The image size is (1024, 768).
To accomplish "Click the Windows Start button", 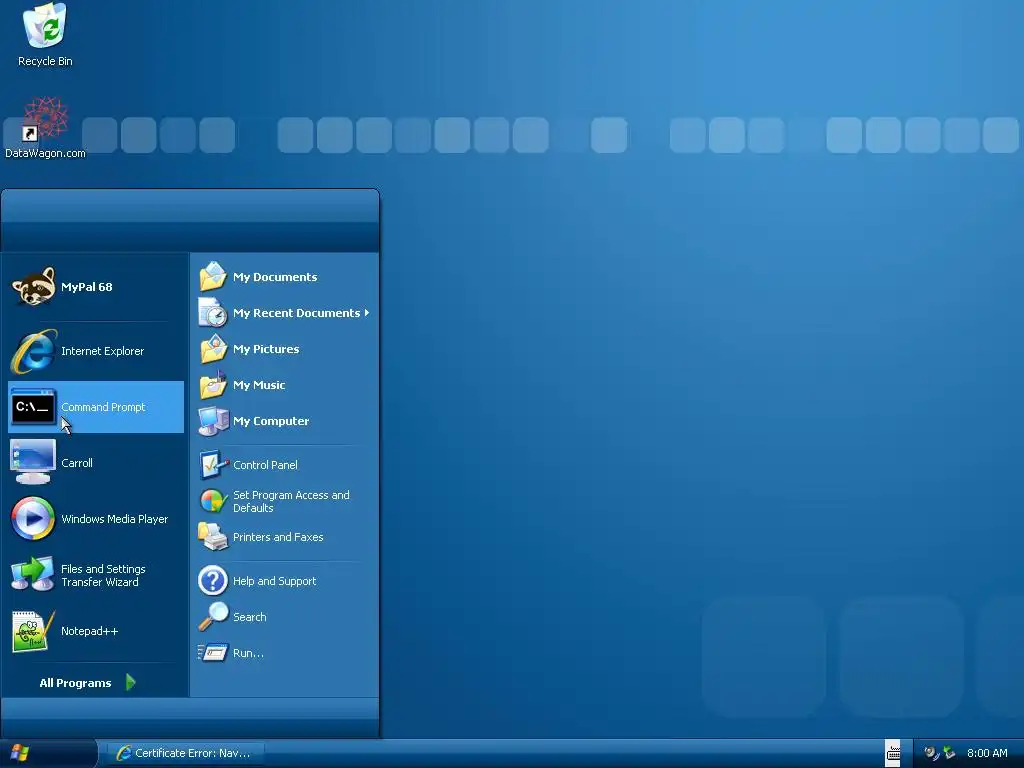I will [48, 753].
